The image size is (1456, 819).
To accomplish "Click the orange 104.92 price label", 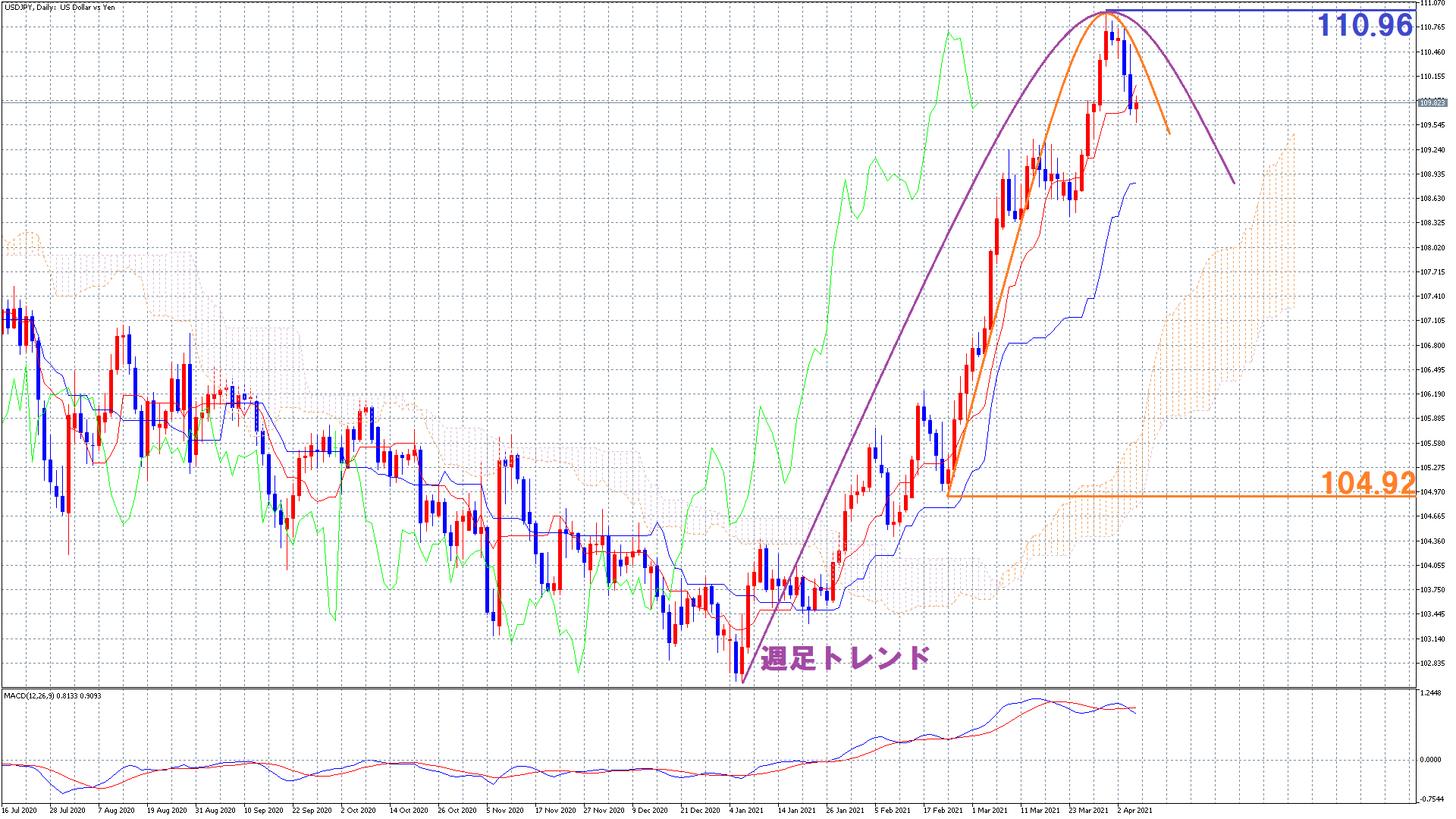I will point(1368,483).
